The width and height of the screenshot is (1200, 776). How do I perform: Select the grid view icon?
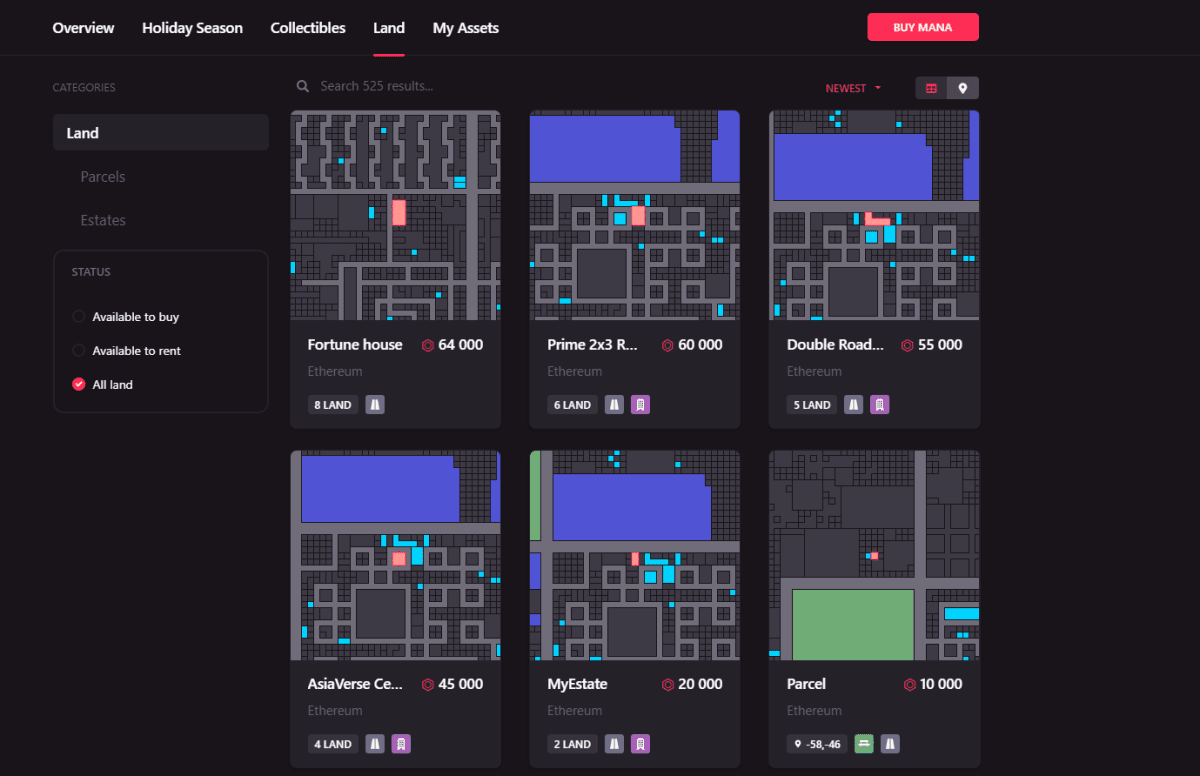pos(929,88)
